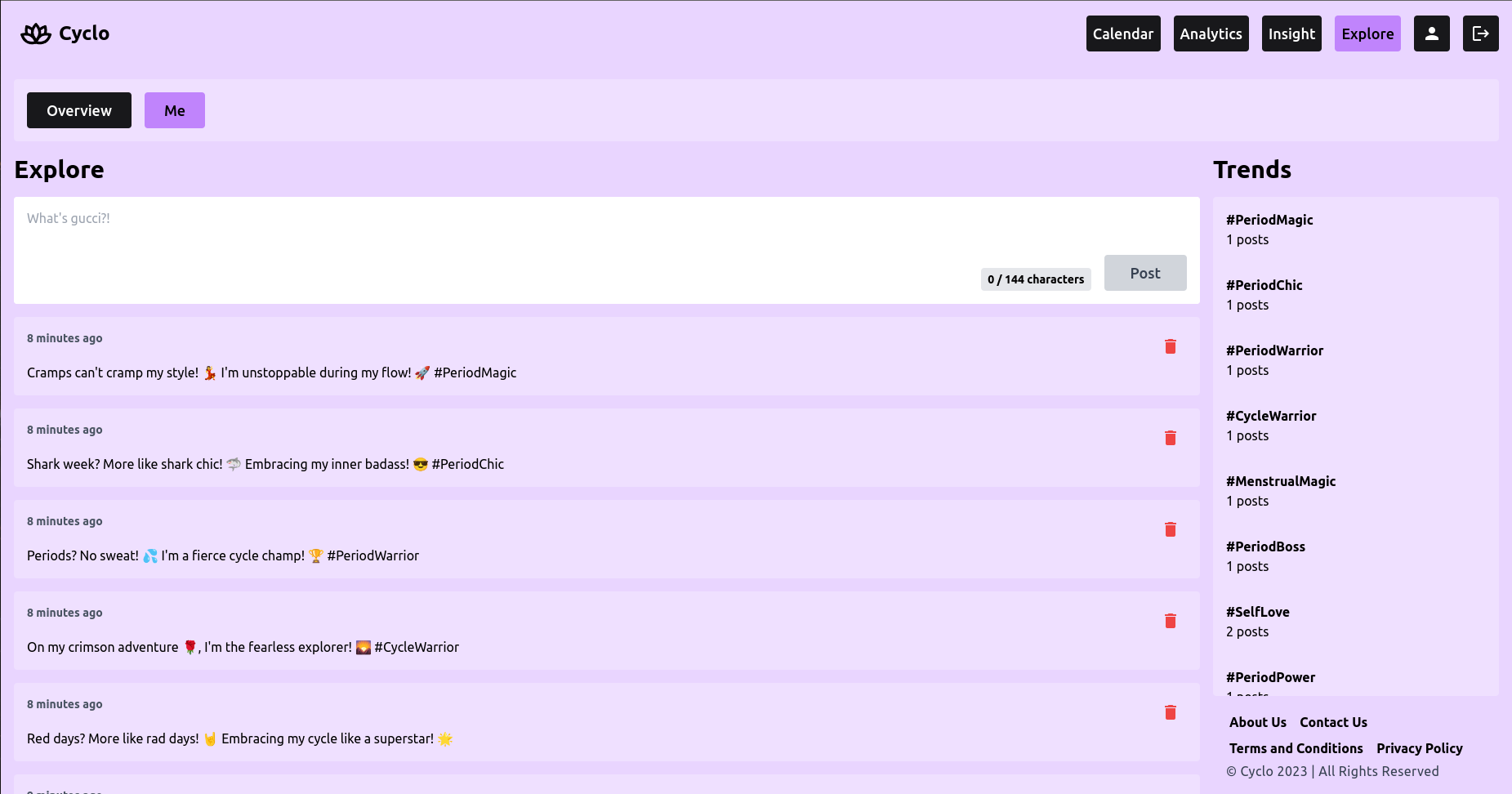The image size is (1512, 794).
Task: Follow the Contact Us link
Action: [x=1333, y=722]
